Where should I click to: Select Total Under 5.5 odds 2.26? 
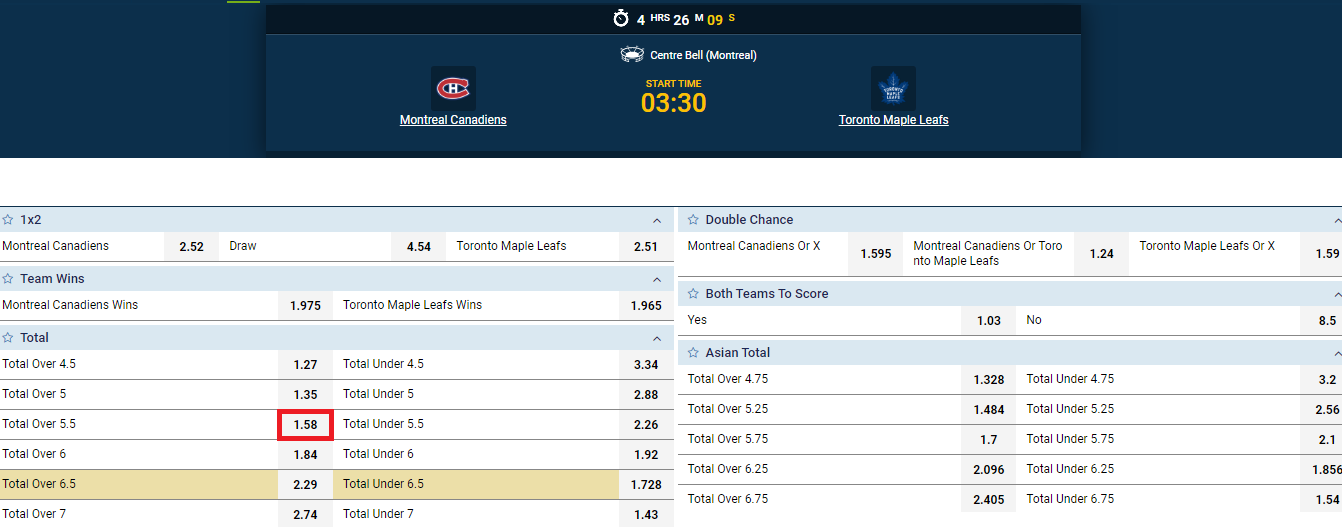[646, 425]
